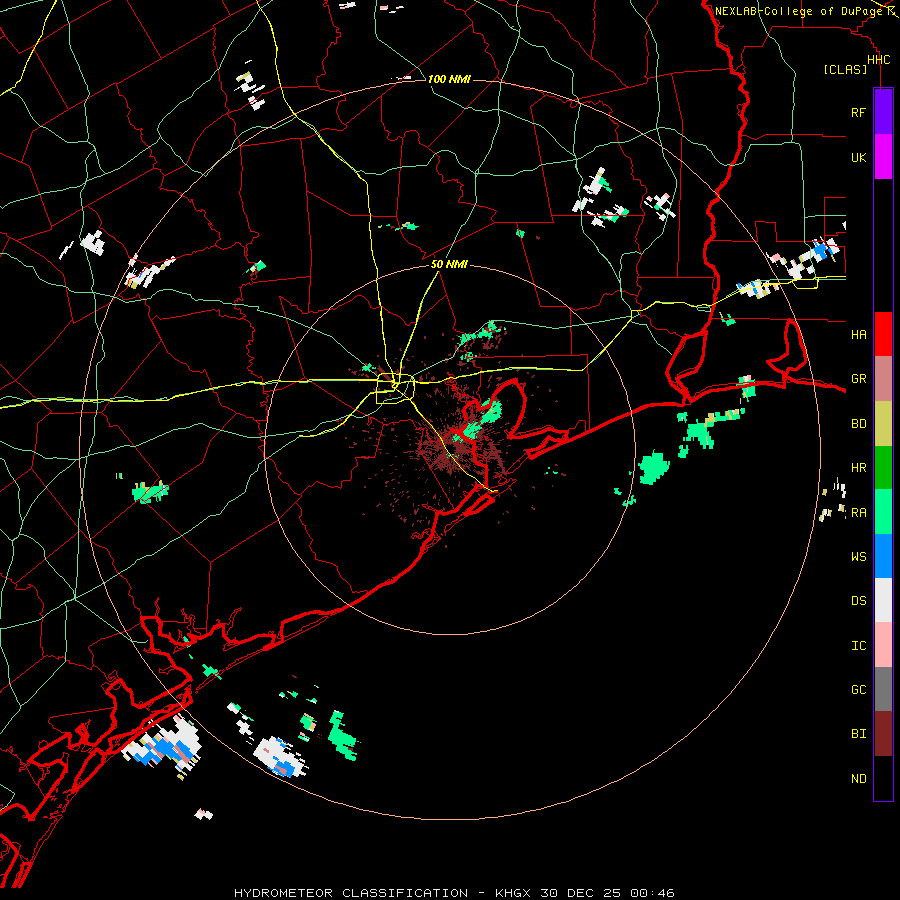Click the BI brown legend swatch
This screenshot has width=900, height=900.
(883, 734)
